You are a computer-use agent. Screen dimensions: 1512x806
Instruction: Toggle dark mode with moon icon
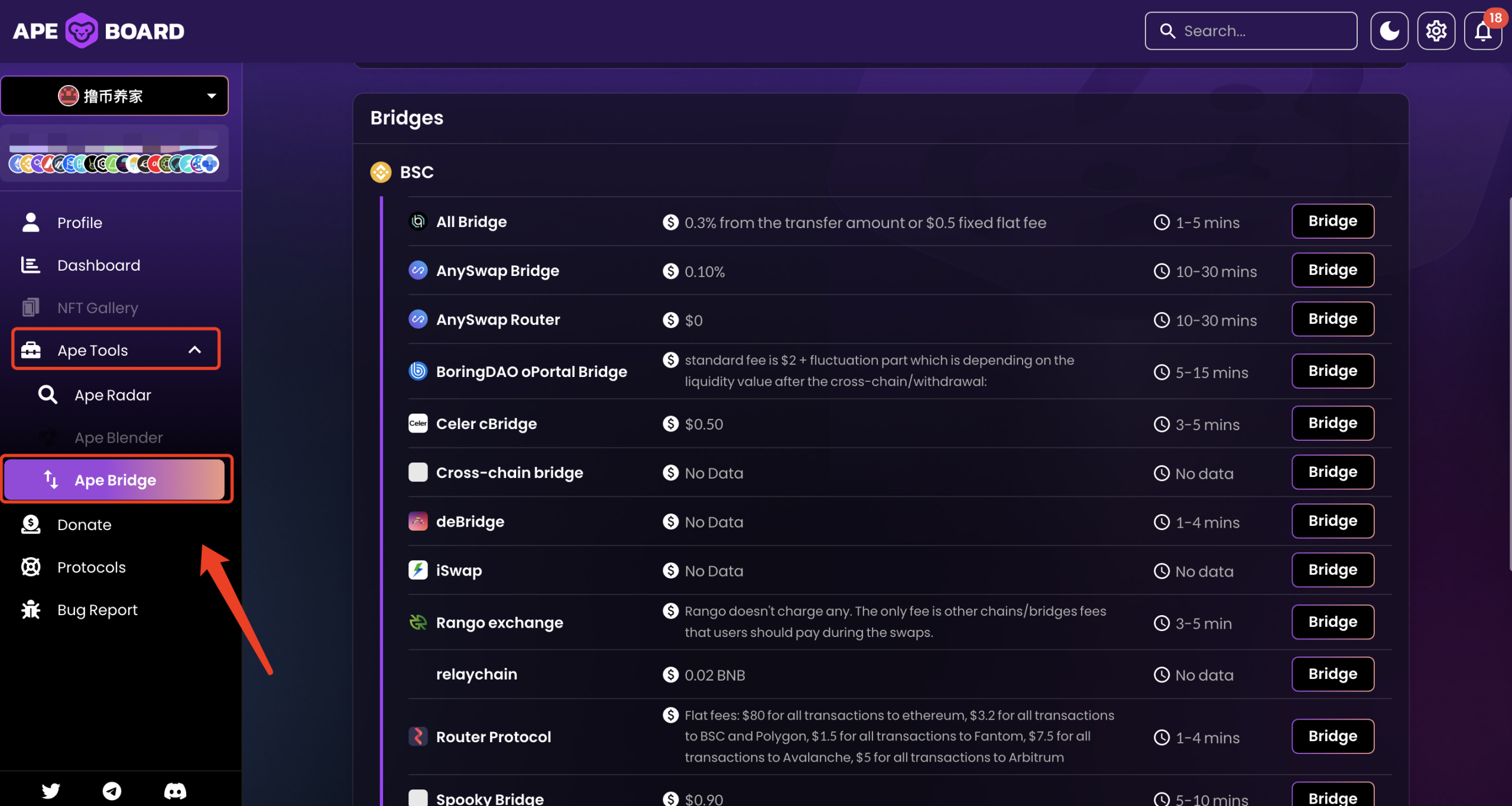(x=1389, y=31)
